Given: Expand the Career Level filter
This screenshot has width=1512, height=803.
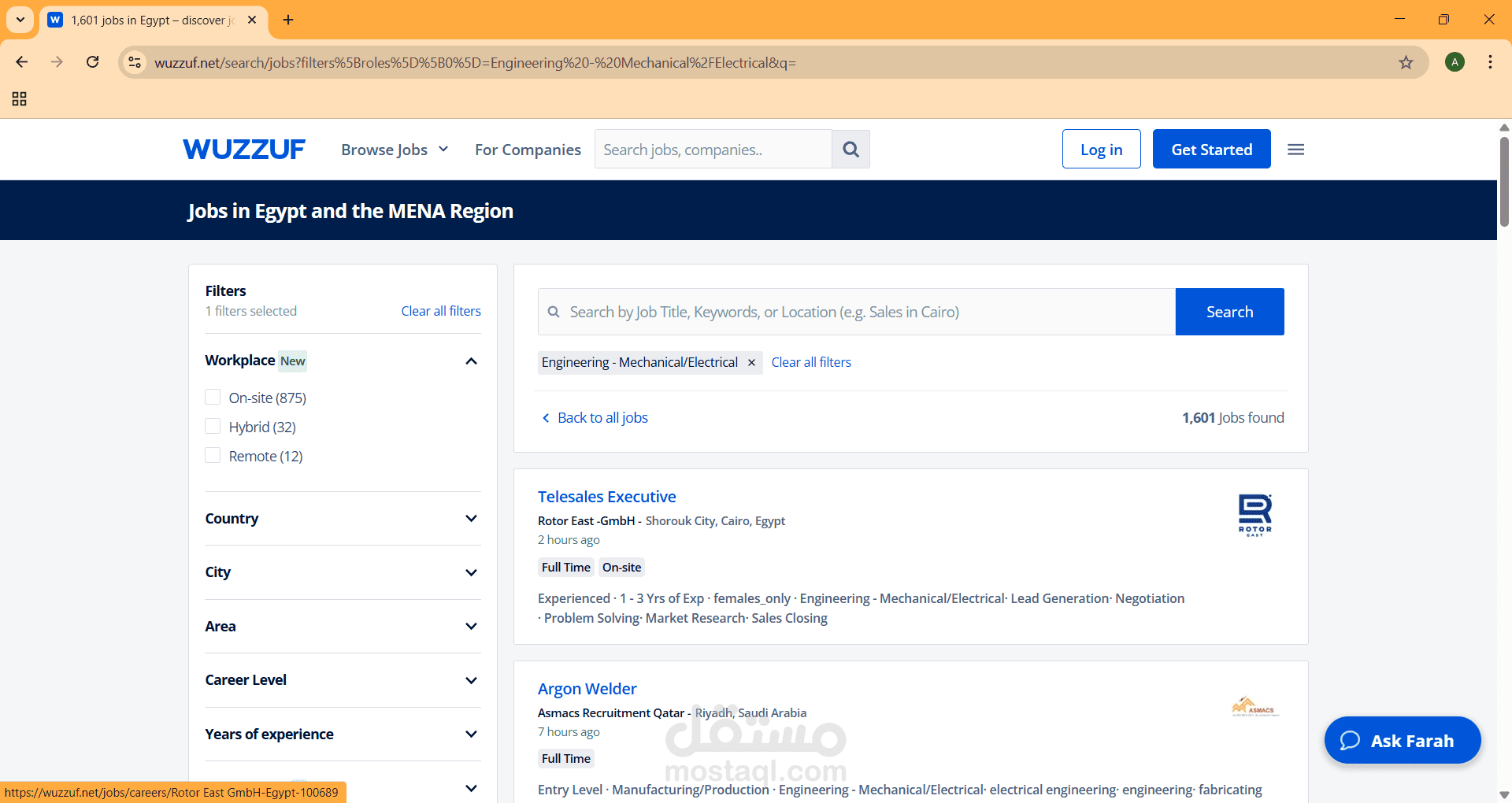Looking at the screenshot, I should click(x=471, y=680).
